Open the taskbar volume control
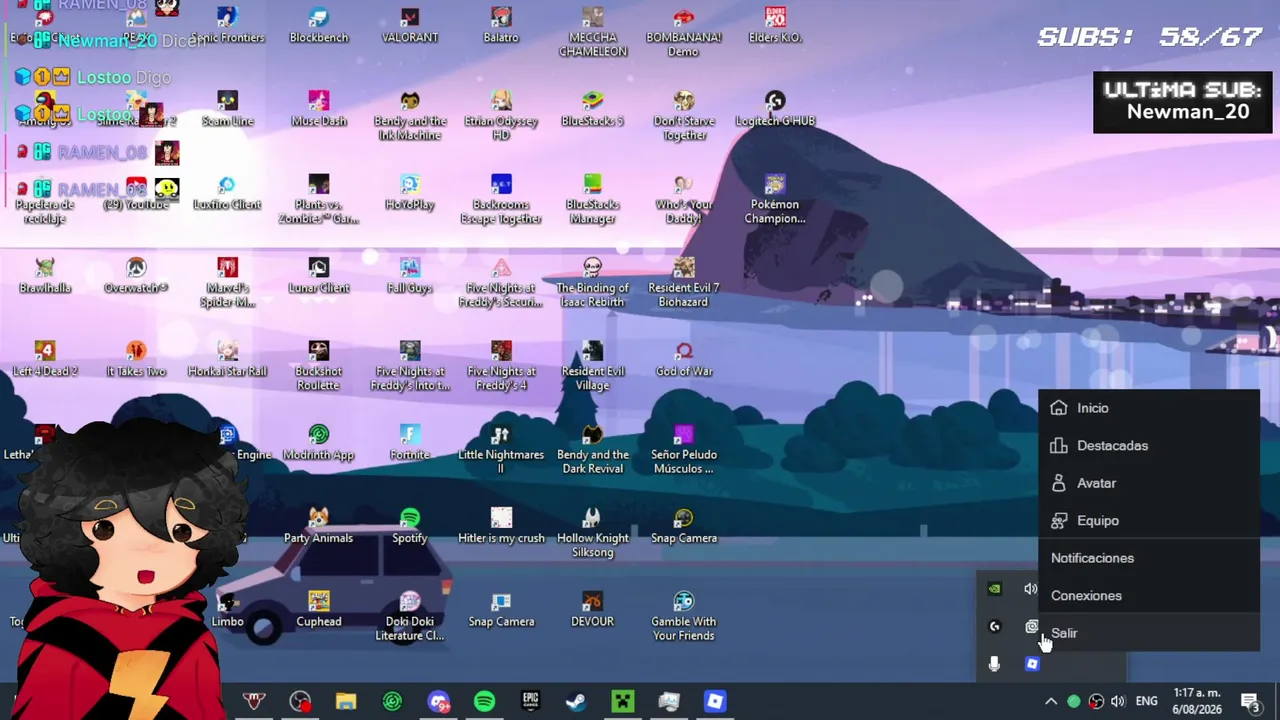This screenshot has height=720, width=1280. (1118, 702)
